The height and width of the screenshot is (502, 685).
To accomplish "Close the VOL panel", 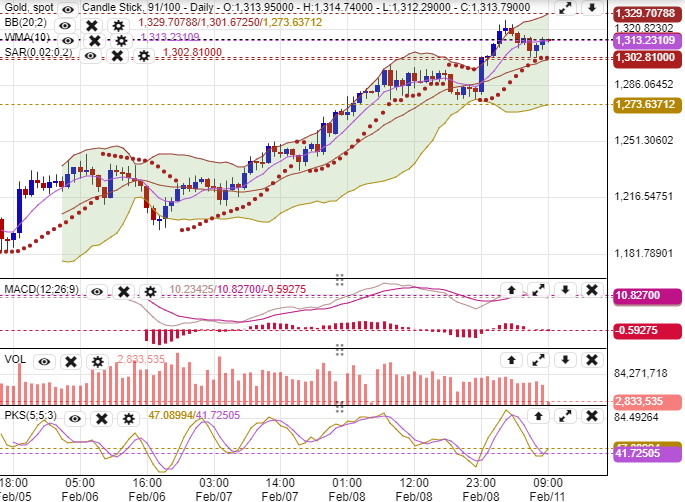I will [x=591, y=359].
